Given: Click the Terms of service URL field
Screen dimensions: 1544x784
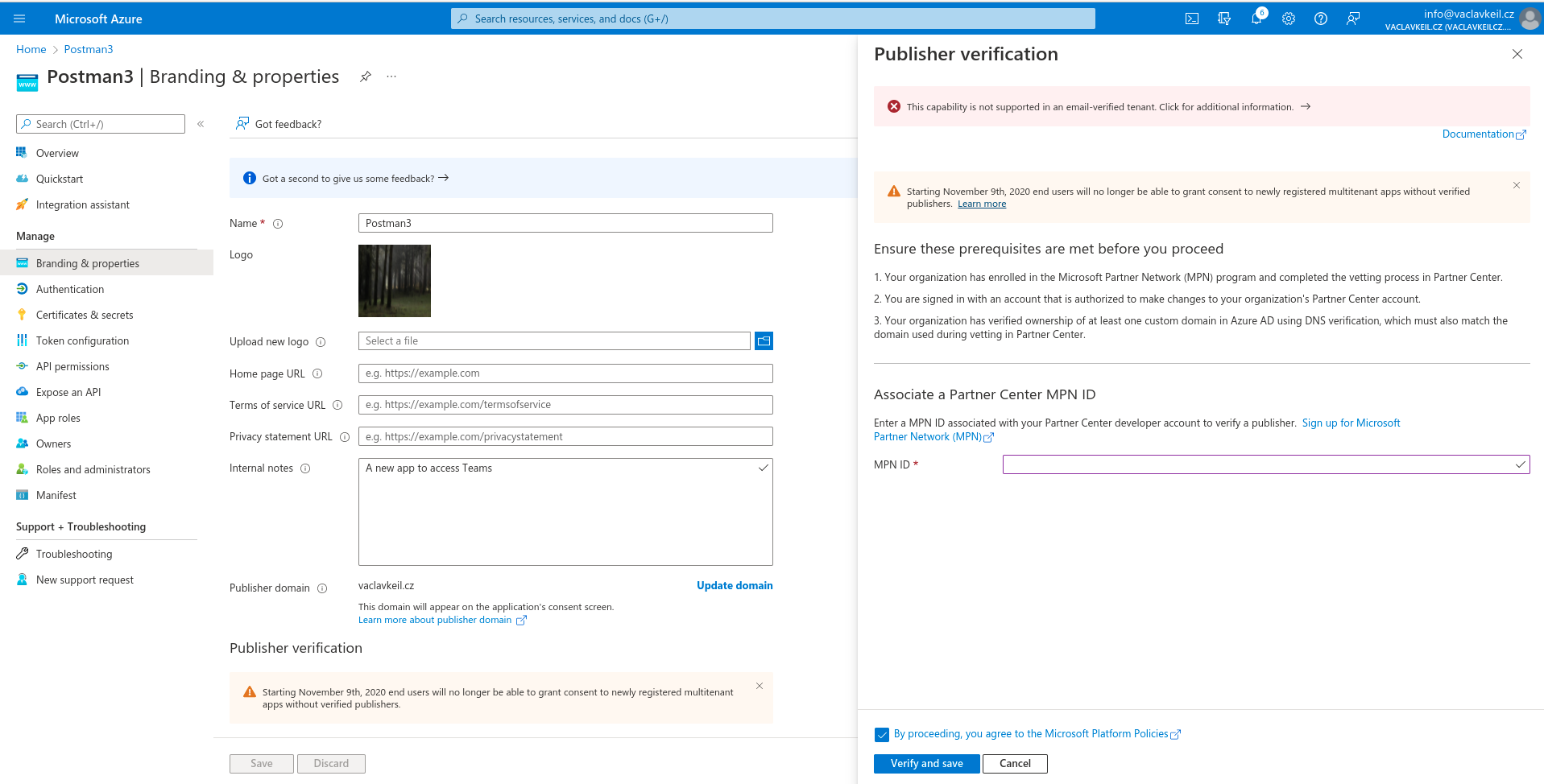Looking at the screenshot, I should coord(565,405).
